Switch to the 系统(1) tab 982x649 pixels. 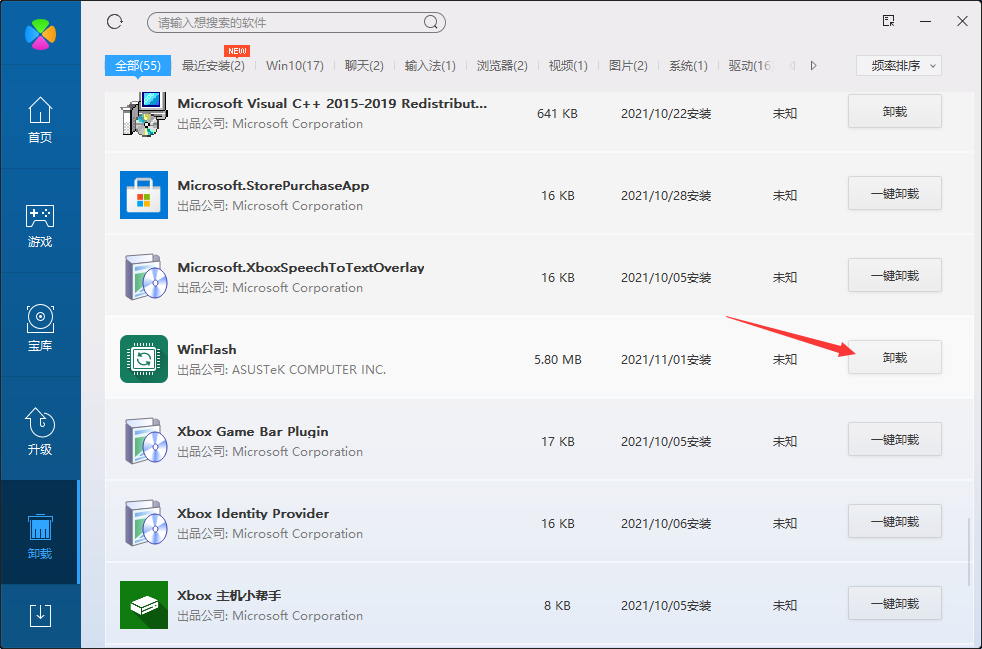688,66
